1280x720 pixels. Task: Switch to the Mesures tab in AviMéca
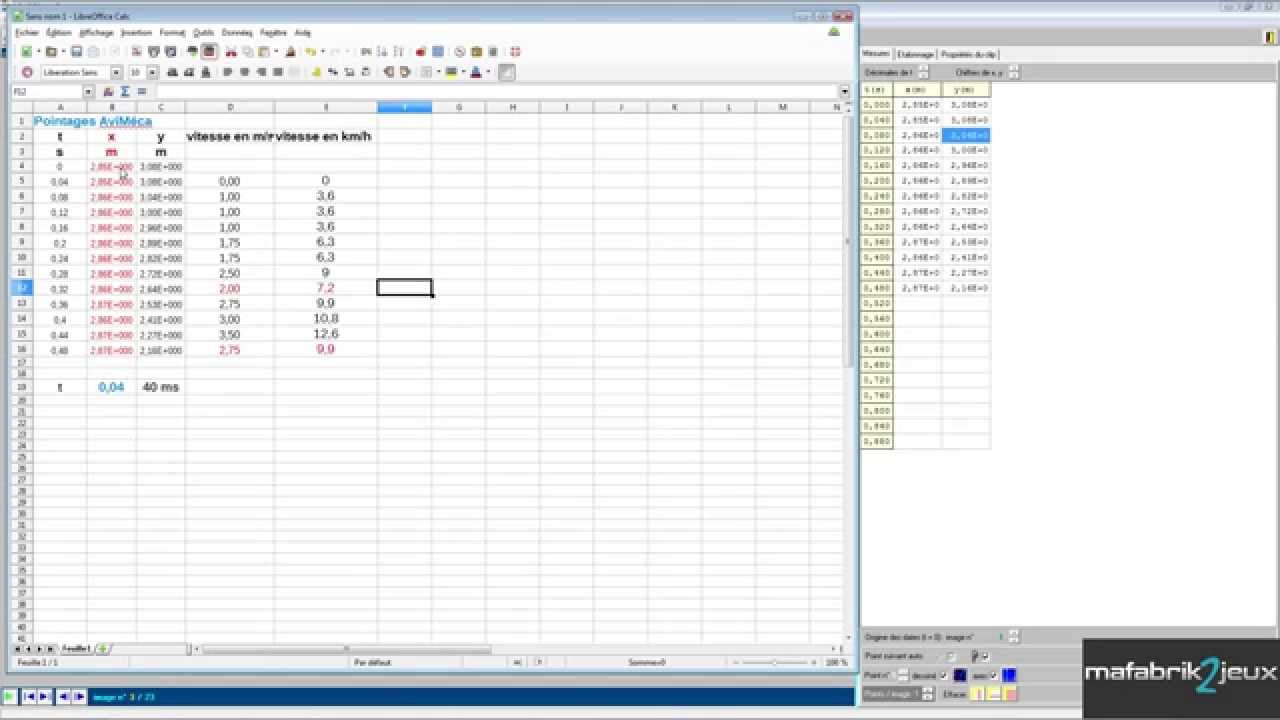[876, 54]
